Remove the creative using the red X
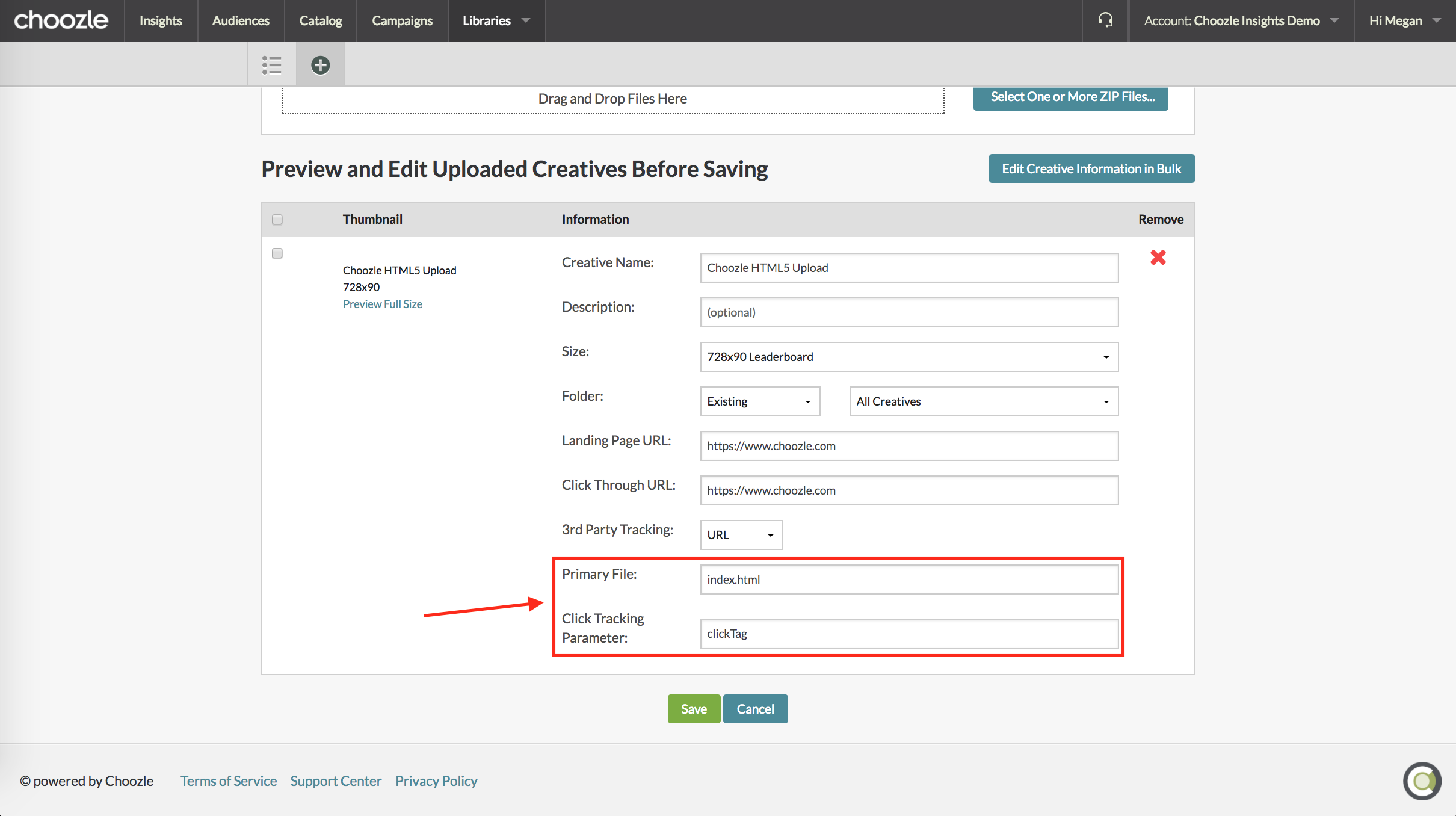Viewport: 1456px width, 816px height. (1158, 258)
